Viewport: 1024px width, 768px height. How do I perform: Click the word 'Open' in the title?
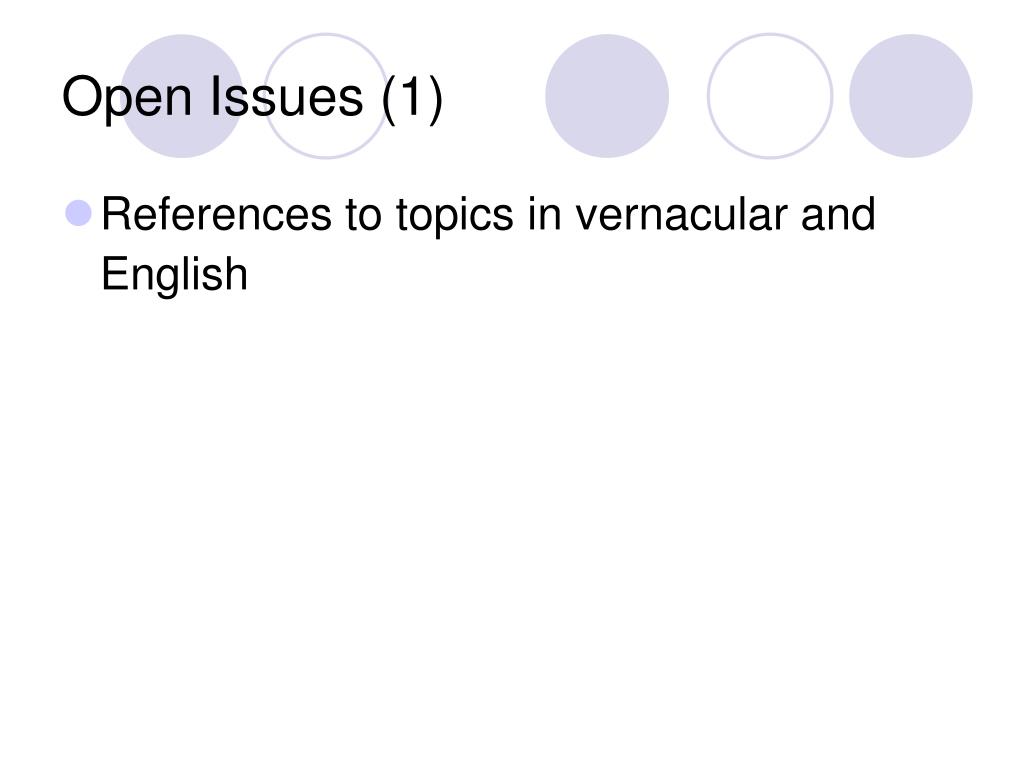[x=127, y=99]
